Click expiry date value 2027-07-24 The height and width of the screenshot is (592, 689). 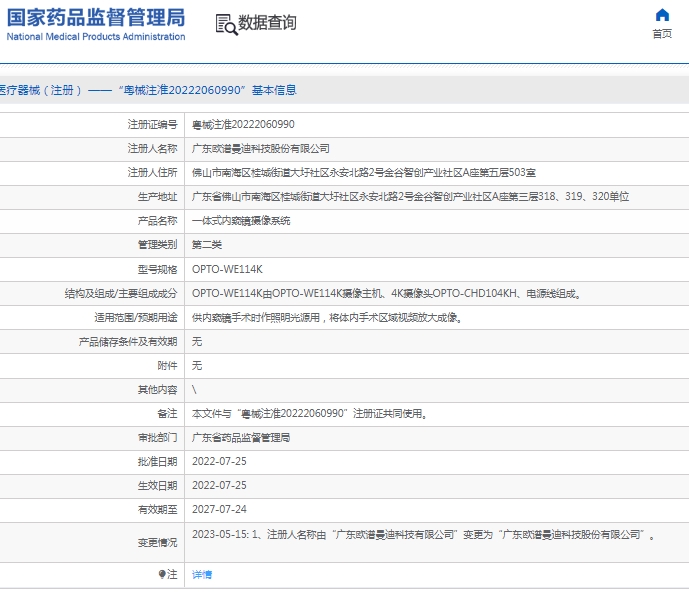click(219, 509)
